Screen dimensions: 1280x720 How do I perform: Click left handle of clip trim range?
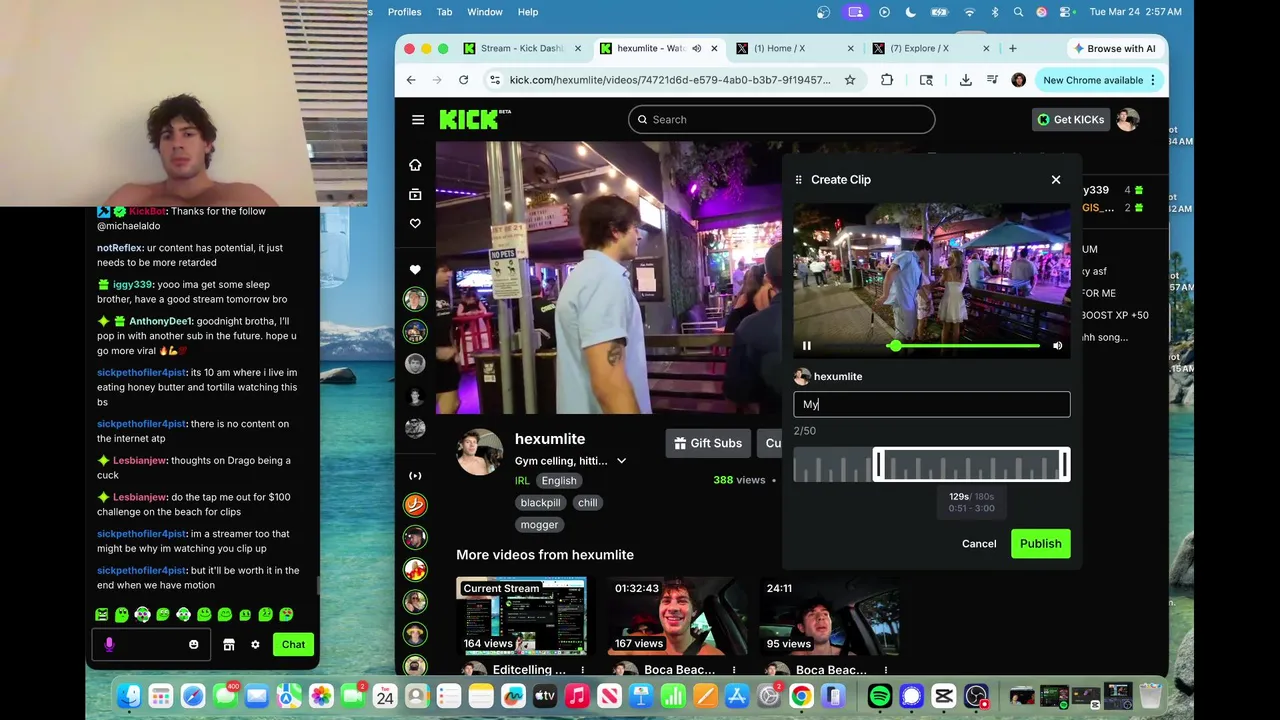[879, 465]
